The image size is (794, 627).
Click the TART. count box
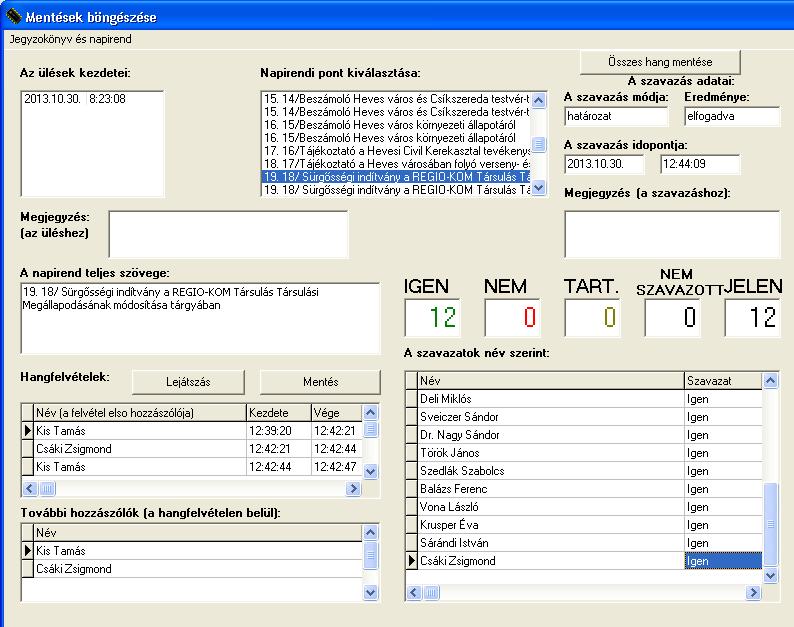coord(592,318)
